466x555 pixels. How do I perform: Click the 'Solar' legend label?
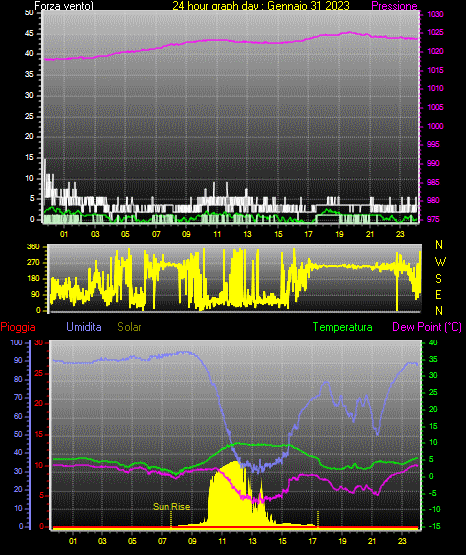pos(129,327)
